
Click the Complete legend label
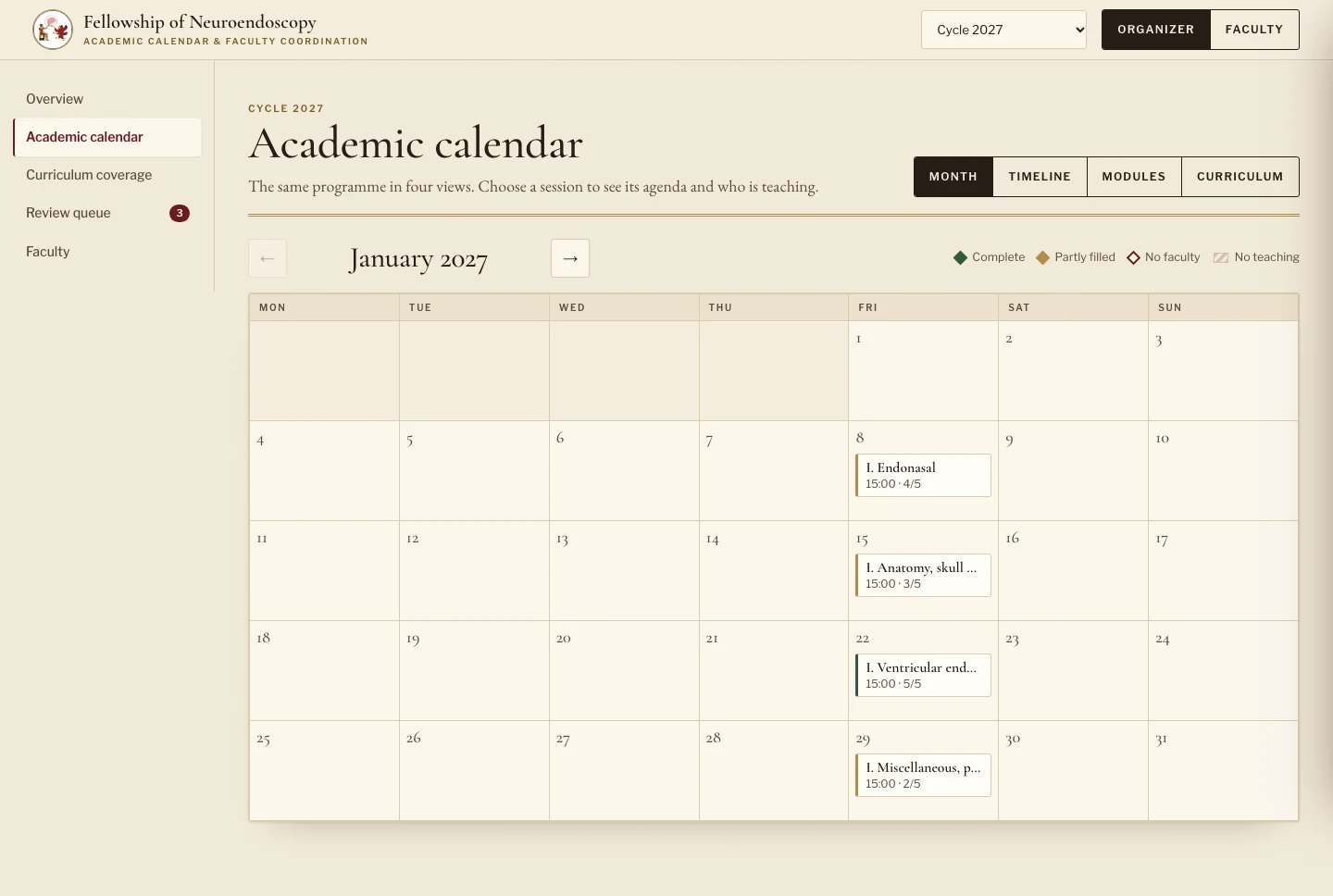(x=998, y=257)
